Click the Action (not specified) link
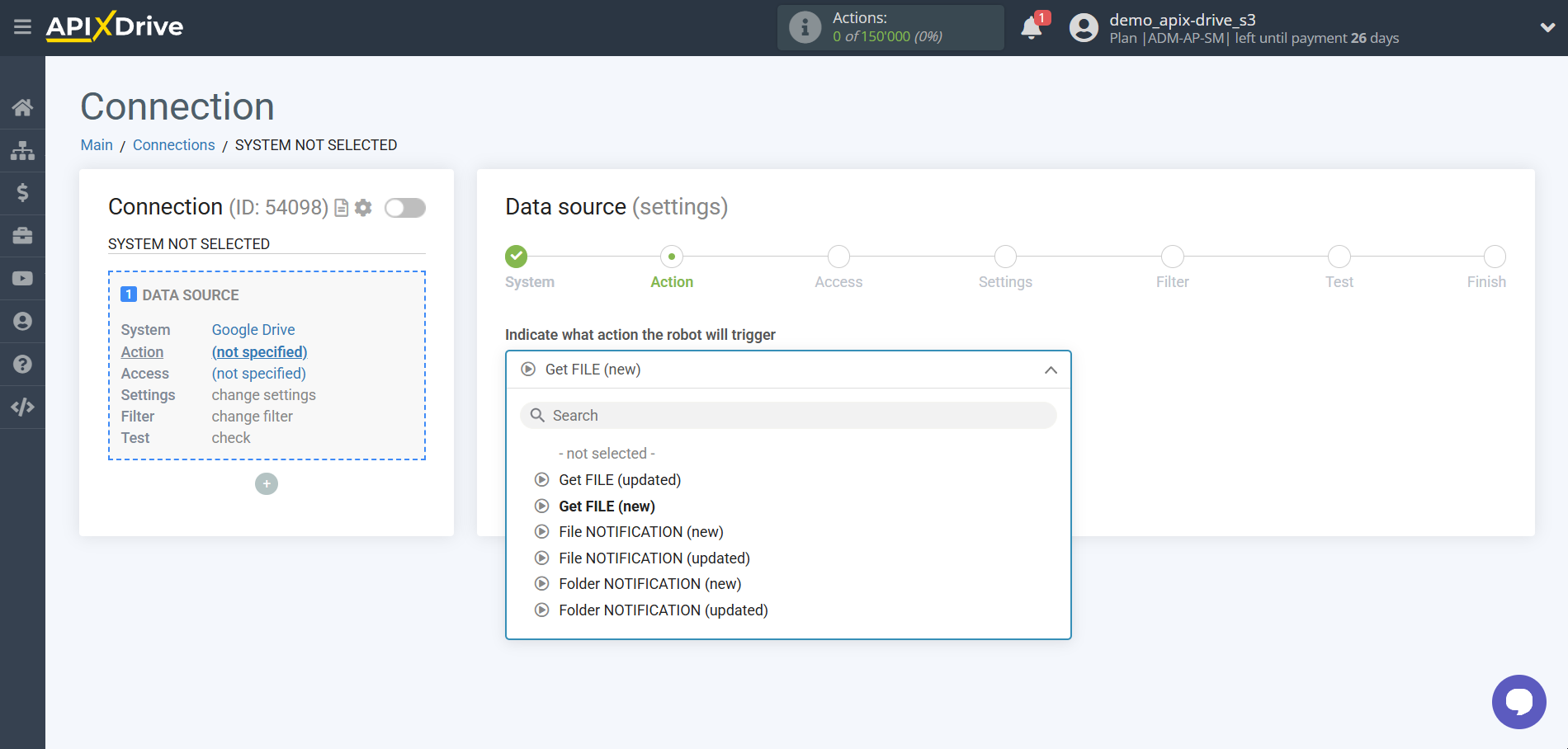 [x=259, y=352]
